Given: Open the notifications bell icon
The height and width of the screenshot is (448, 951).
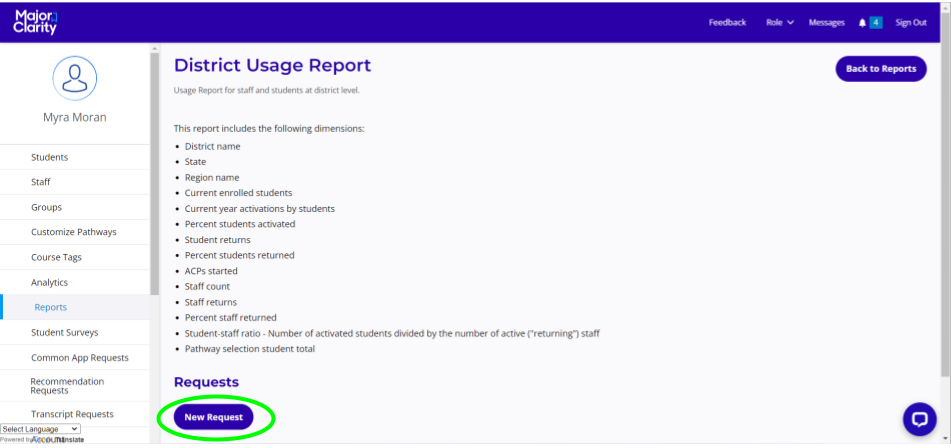Looking at the screenshot, I should click(862, 23).
